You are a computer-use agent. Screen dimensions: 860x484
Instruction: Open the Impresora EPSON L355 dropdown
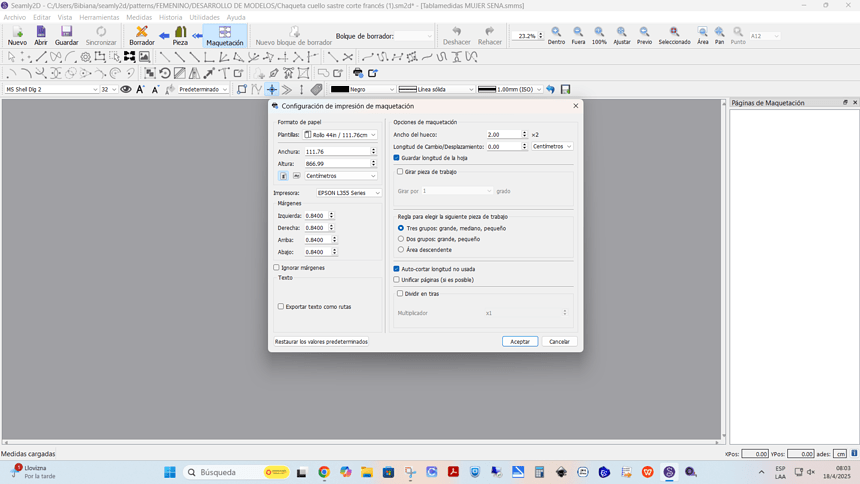coord(349,193)
